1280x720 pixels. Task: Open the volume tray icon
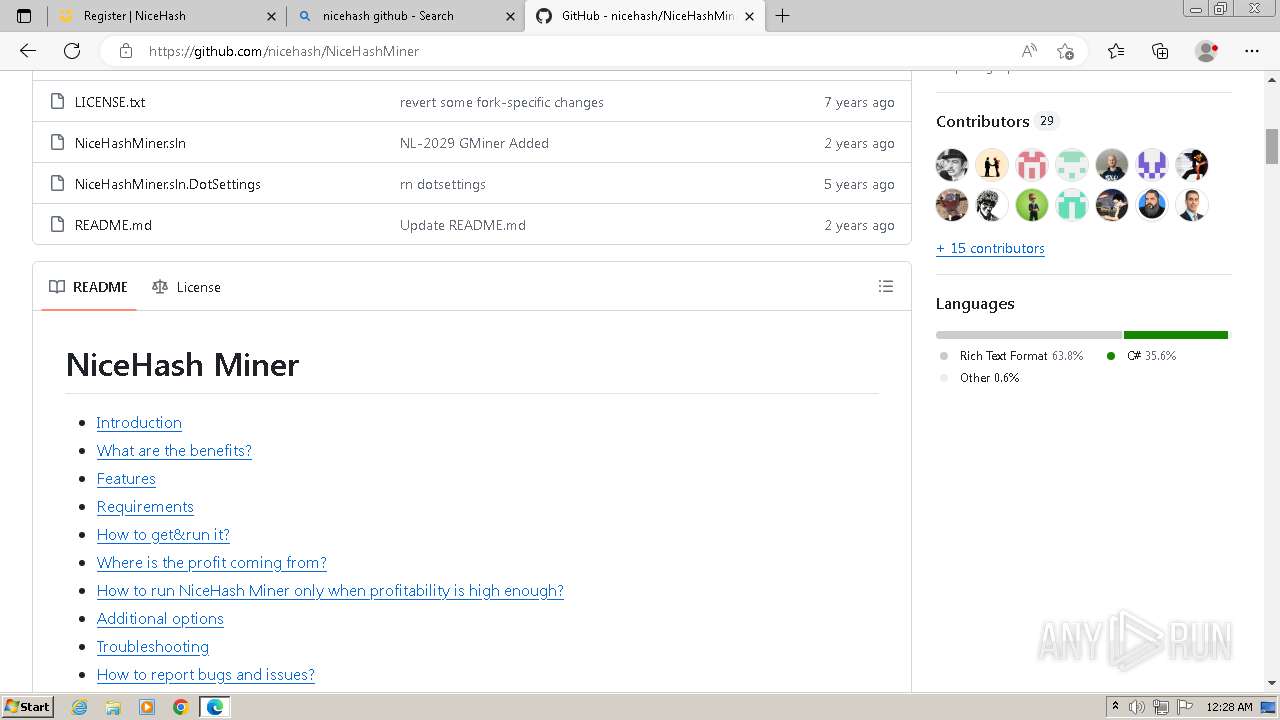pos(1137,707)
